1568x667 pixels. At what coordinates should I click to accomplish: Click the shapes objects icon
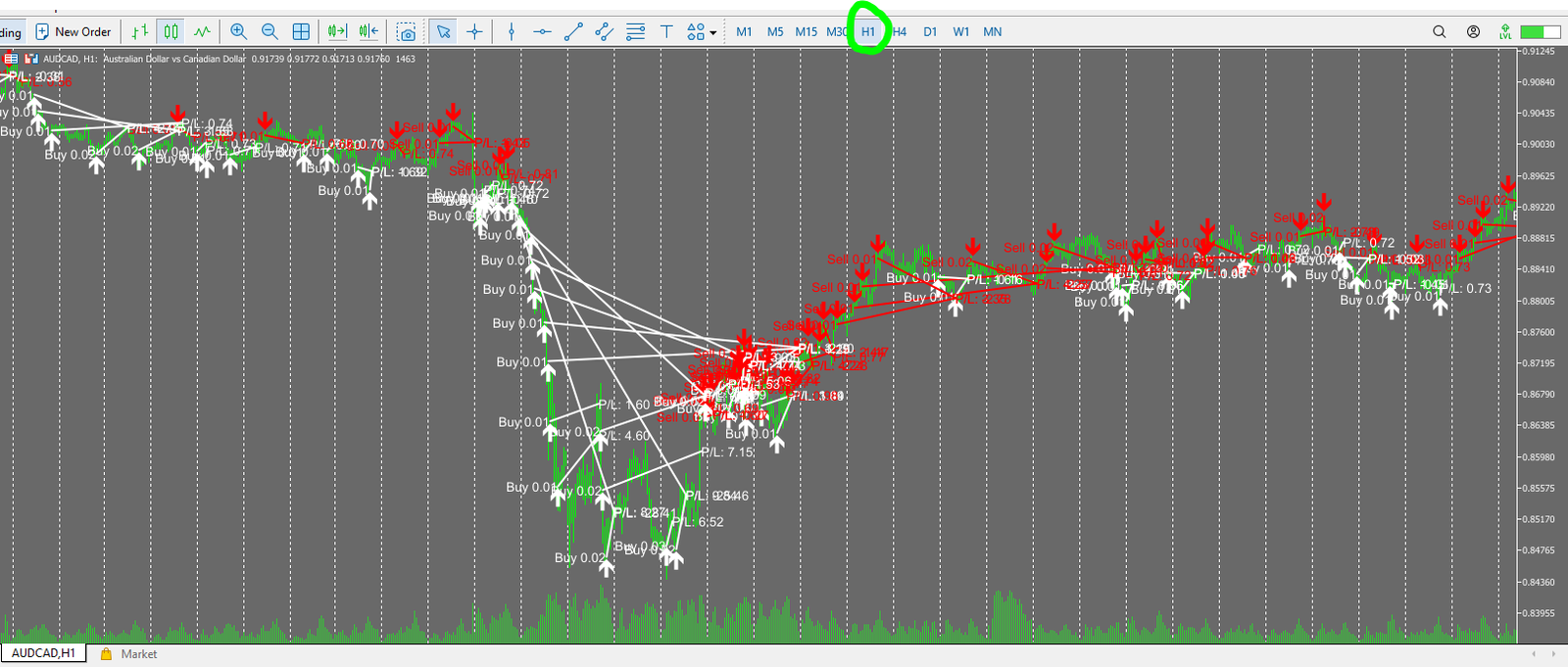(x=695, y=31)
